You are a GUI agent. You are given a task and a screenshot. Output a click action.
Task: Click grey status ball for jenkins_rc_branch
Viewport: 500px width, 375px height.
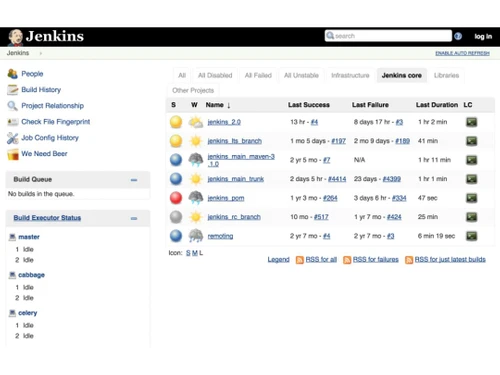click(x=176, y=217)
